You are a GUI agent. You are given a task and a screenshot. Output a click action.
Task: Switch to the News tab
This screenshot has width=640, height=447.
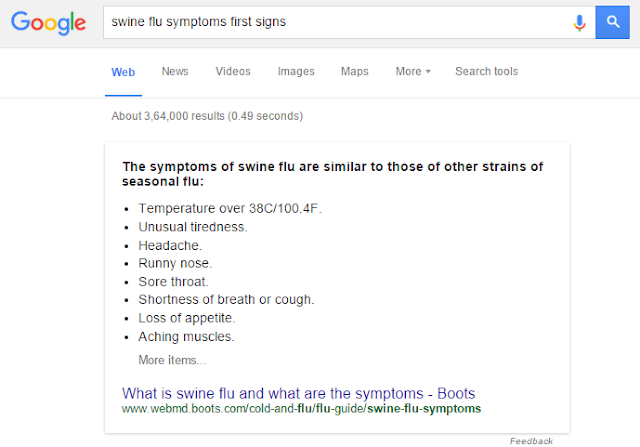175,71
